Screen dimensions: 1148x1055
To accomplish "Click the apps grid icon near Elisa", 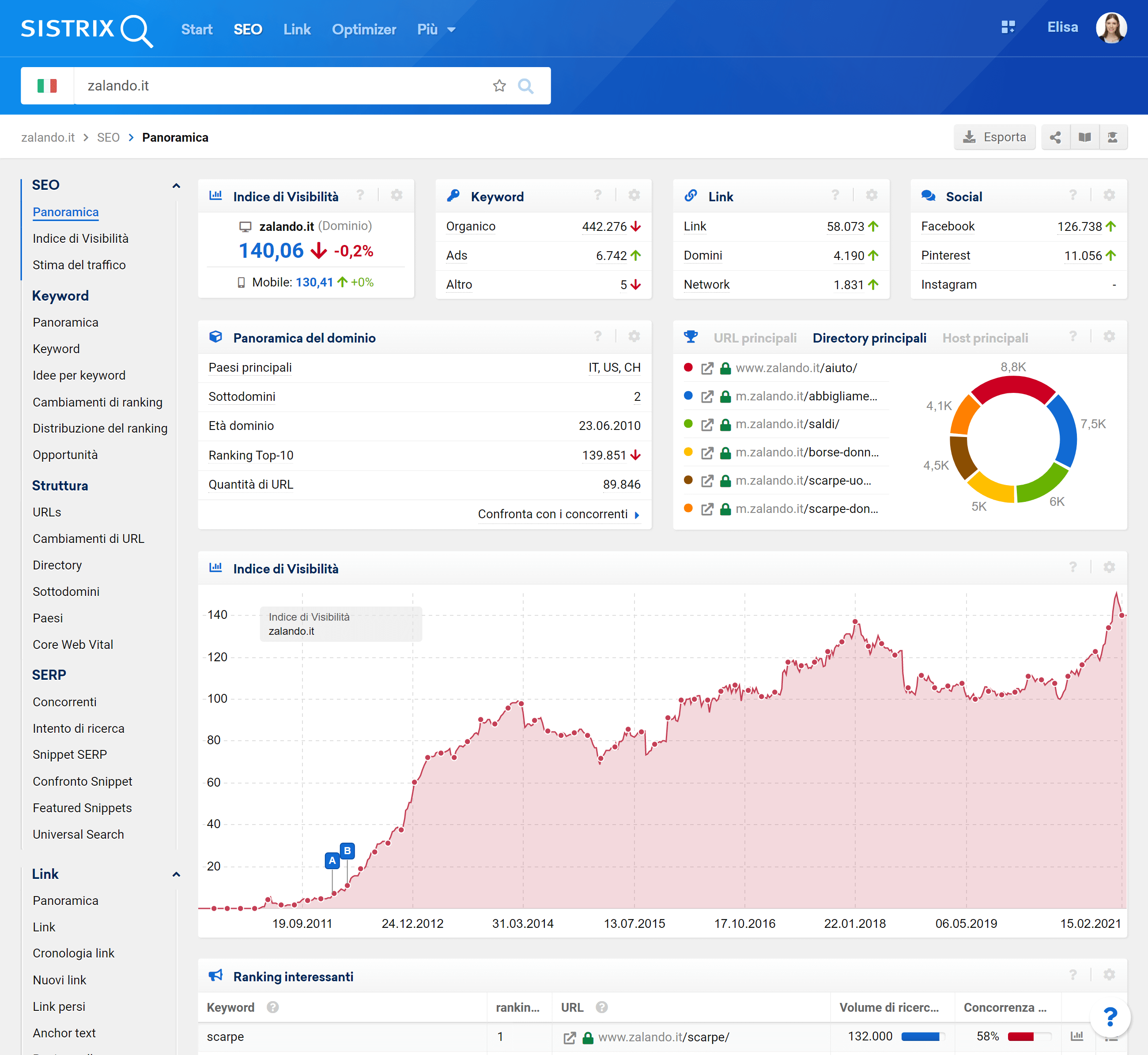I will click(x=1008, y=27).
